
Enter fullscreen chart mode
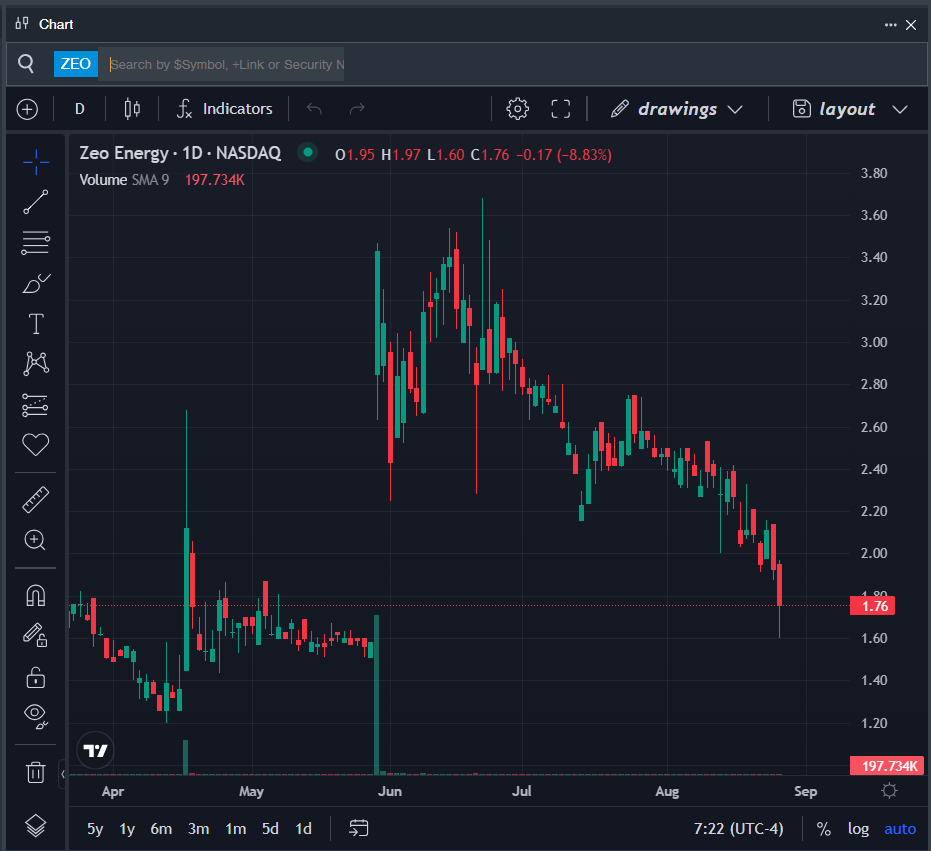[x=560, y=109]
